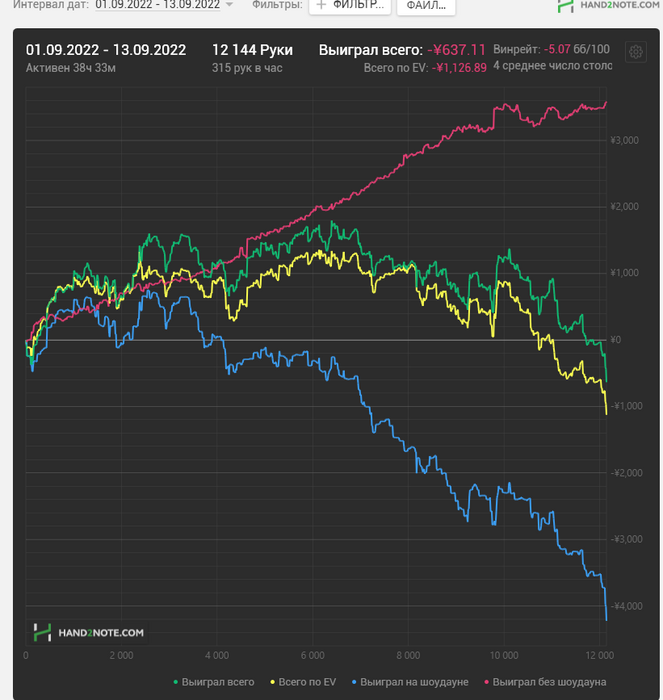Click the blue legend color dot
The width and height of the screenshot is (663, 700).
[x=352, y=682]
